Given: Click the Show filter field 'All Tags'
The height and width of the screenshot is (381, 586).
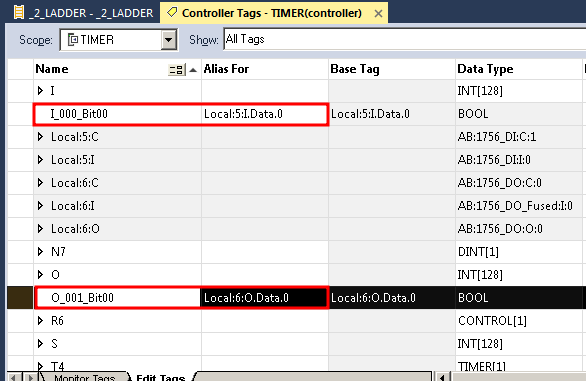Looking at the screenshot, I should pos(405,39).
